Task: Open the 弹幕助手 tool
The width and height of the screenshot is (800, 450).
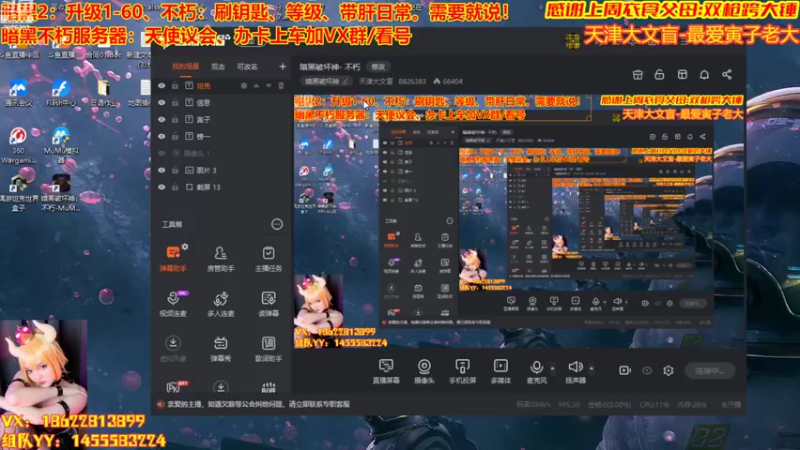Action: (173, 258)
